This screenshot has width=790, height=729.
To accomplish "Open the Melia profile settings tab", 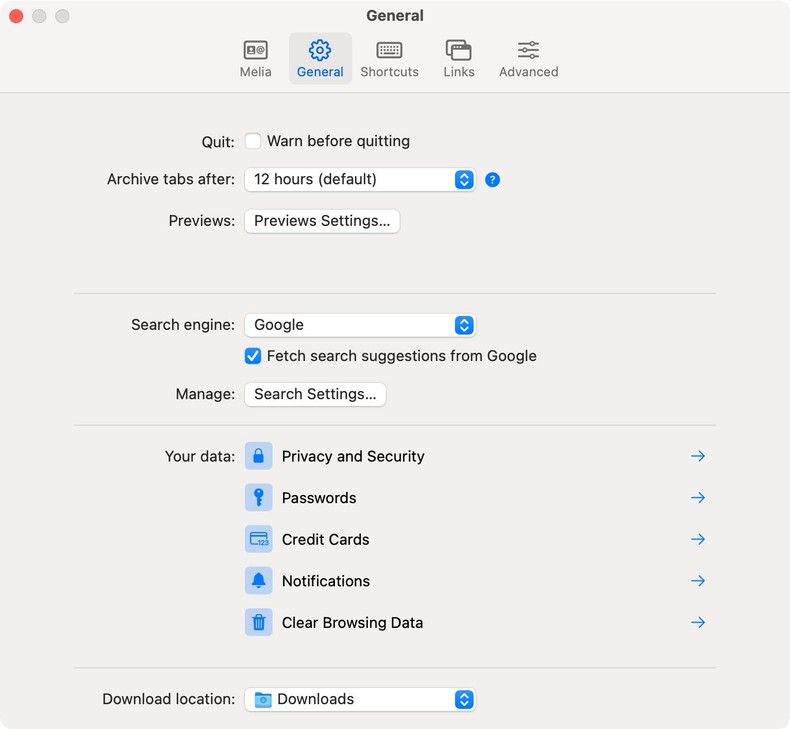I will (x=255, y=59).
